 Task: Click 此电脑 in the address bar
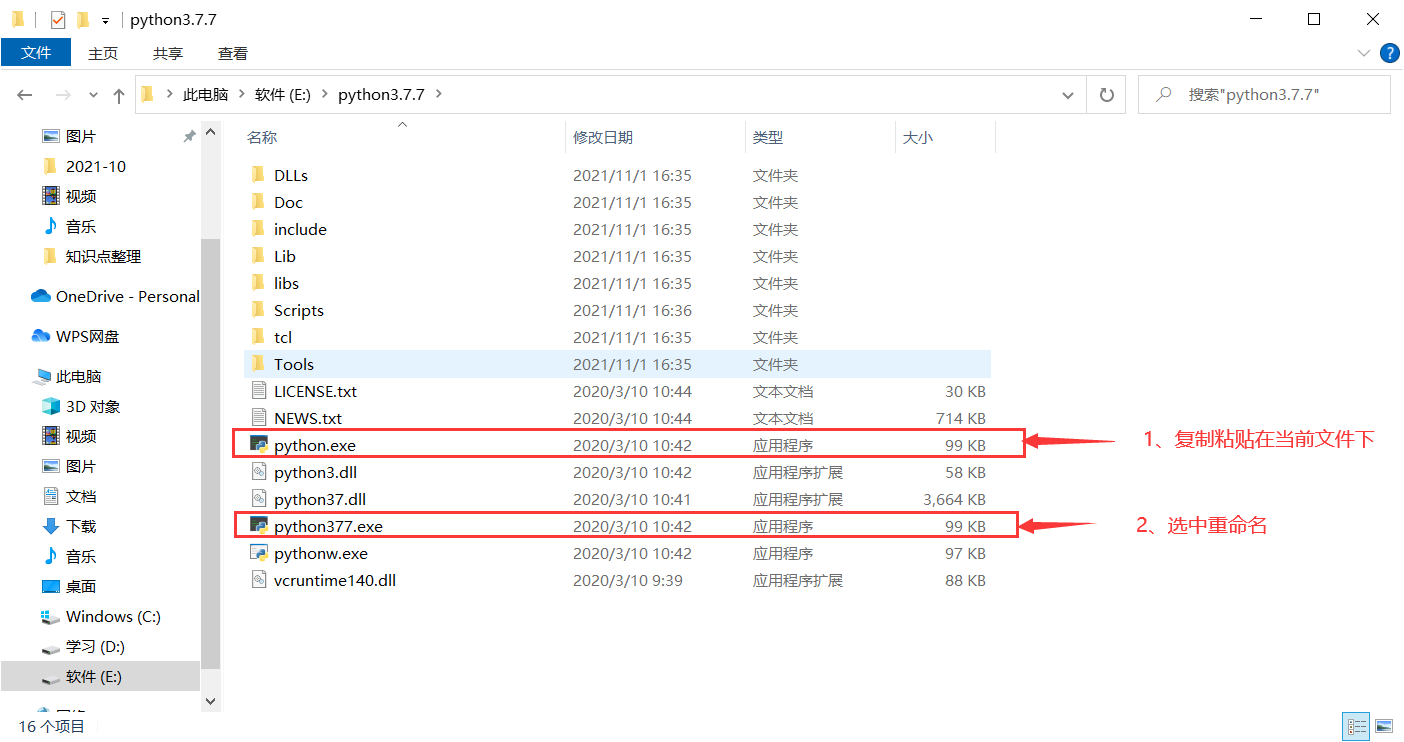[205, 95]
